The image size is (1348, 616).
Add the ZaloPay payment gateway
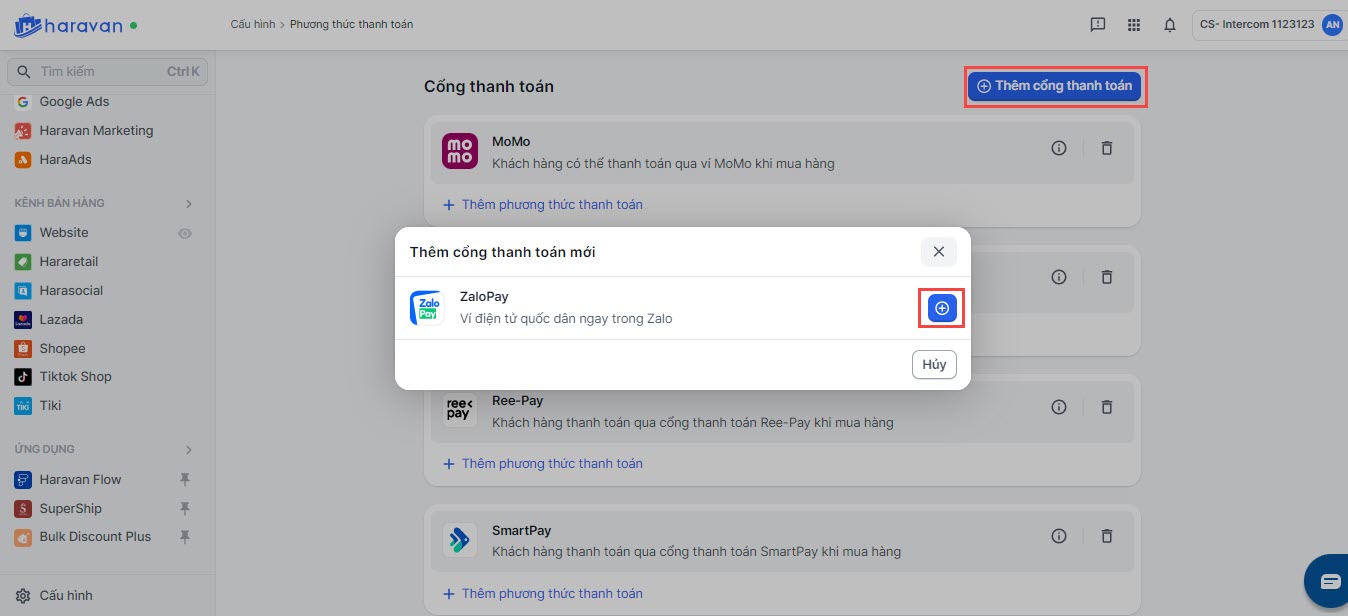click(942, 308)
